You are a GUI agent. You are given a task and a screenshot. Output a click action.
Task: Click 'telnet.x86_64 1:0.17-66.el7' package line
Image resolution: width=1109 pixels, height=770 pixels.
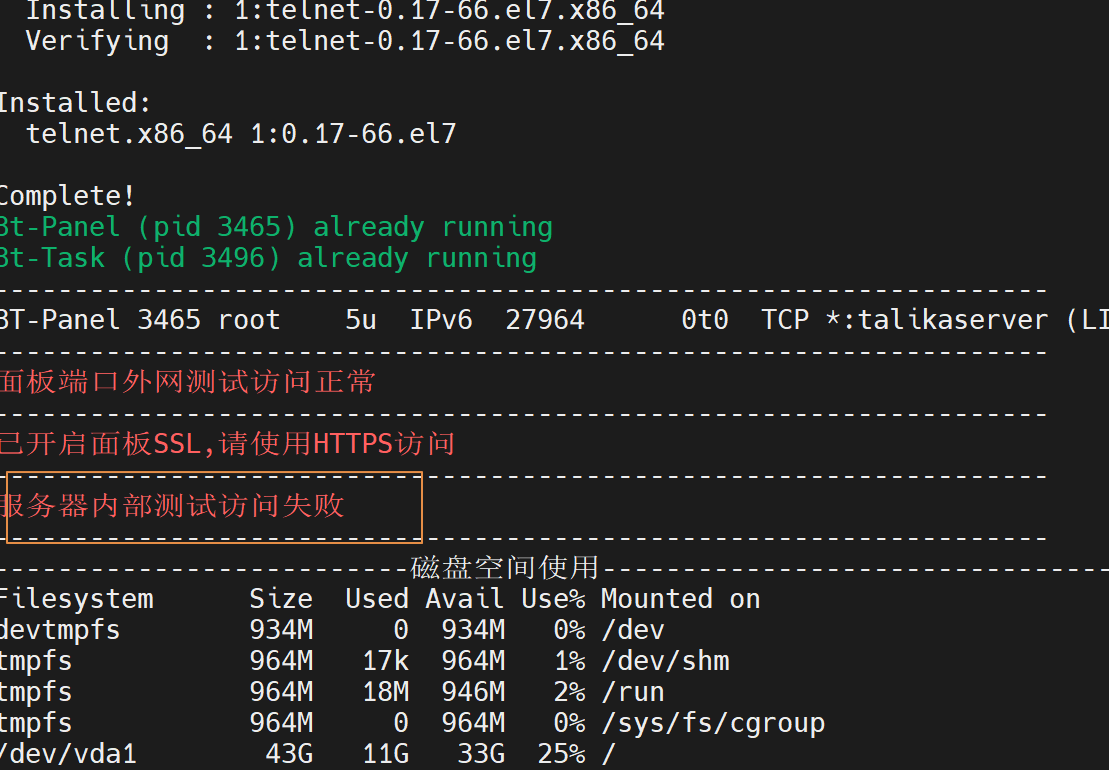pos(241,134)
